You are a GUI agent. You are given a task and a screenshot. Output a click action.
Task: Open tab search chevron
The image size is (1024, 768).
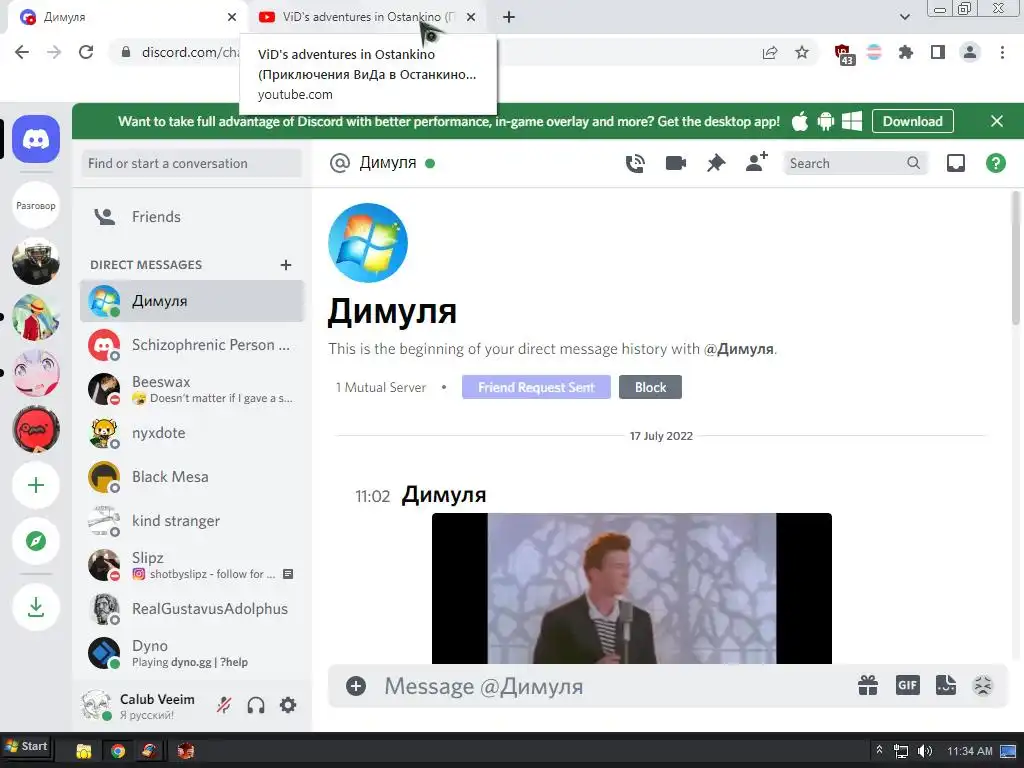point(904,18)
